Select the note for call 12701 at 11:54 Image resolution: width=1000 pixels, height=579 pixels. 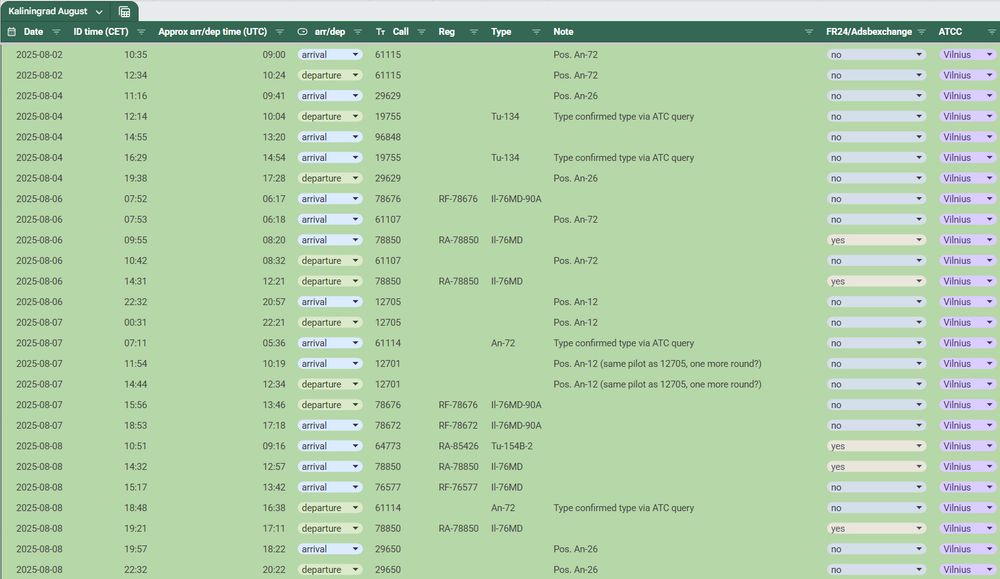[x=657, y=363]
